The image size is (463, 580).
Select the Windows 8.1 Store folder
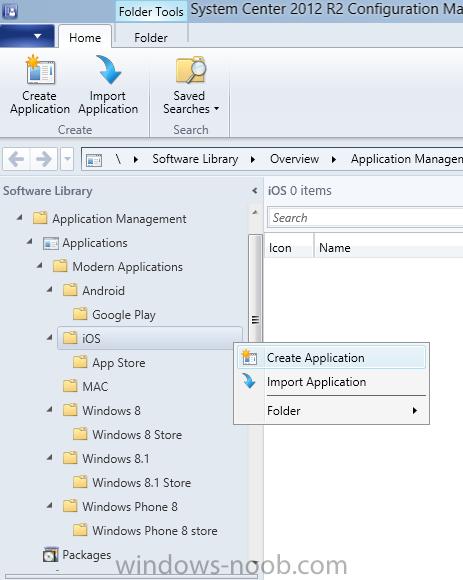(x=142, y=483)
